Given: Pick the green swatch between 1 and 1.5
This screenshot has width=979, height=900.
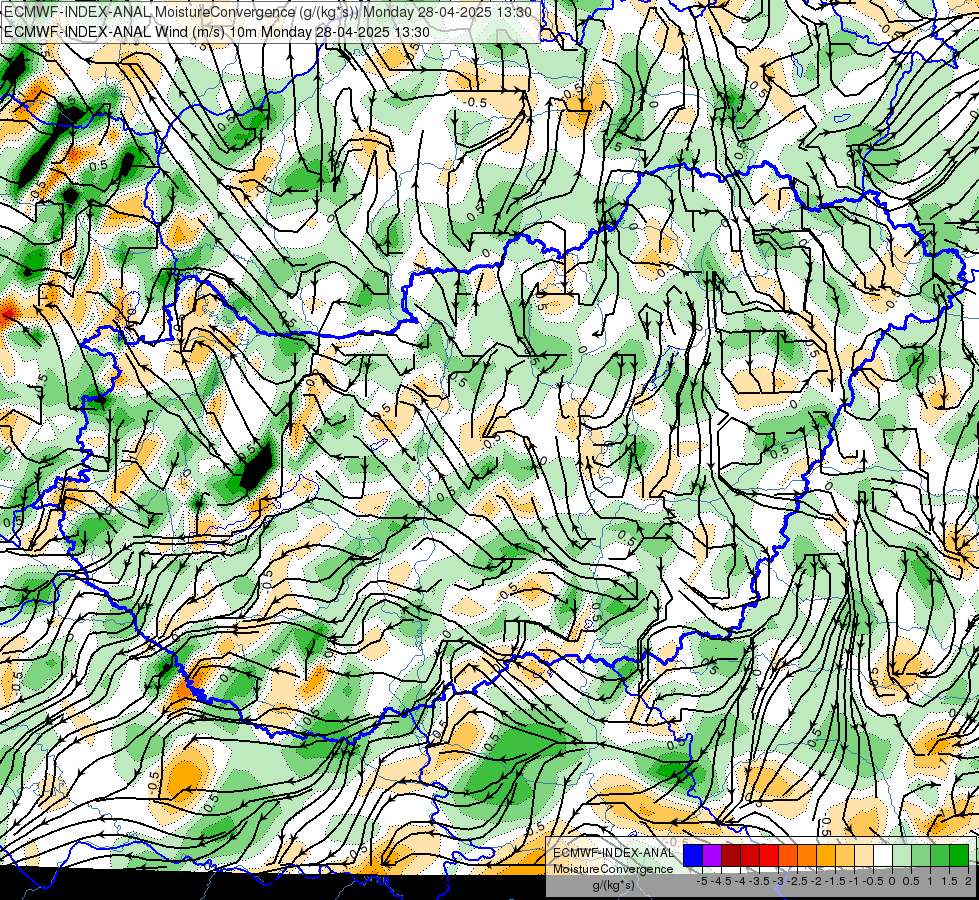Looking at the screenshot, I should click(940, 855).
